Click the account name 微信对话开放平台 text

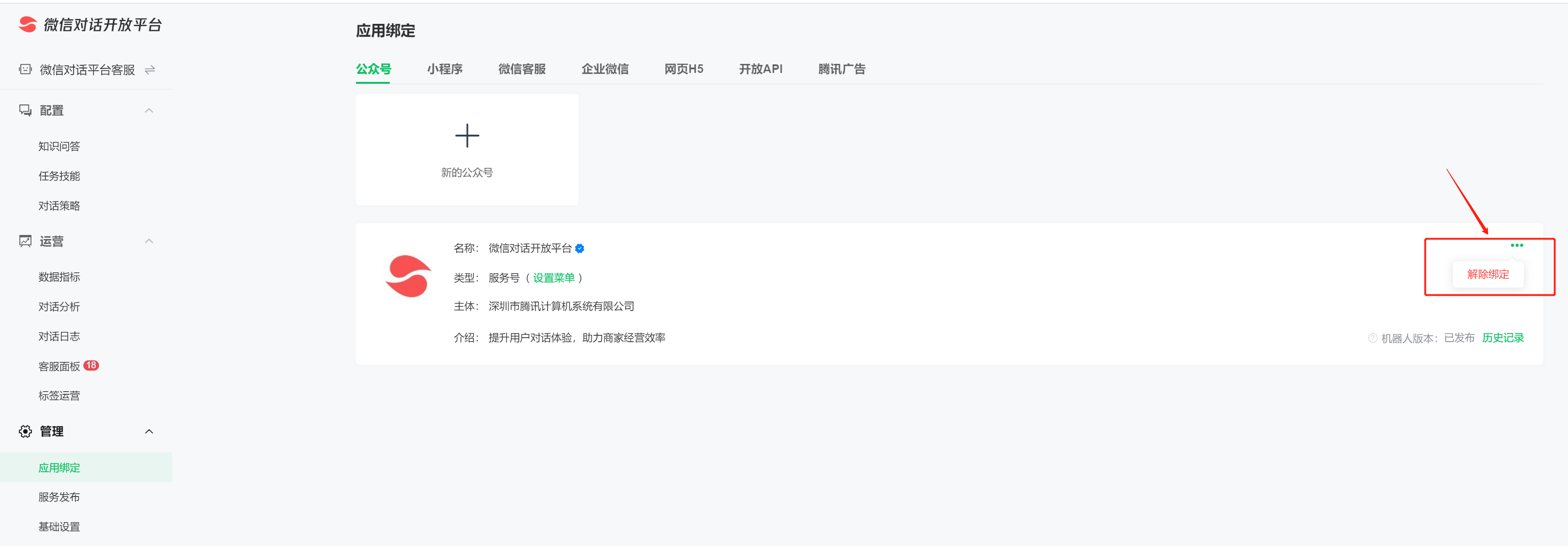click(530, 248)
